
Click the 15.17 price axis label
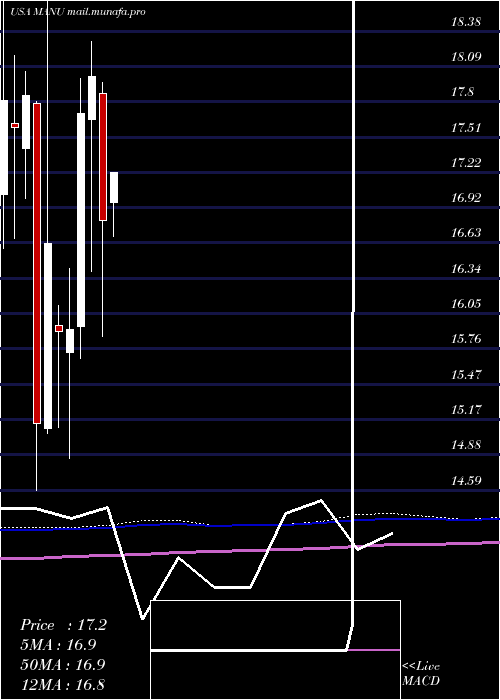point(466,409)
